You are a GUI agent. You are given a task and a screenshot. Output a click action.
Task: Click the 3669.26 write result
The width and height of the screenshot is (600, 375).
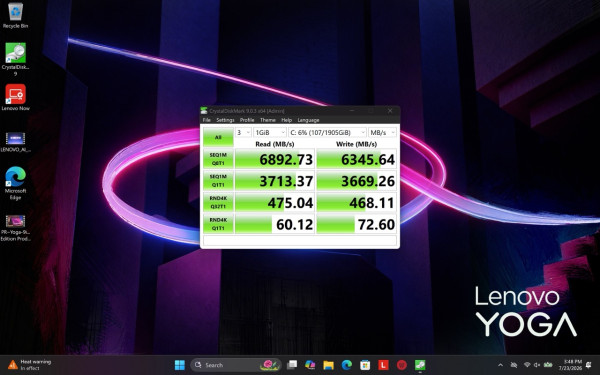tap(356, 181)
